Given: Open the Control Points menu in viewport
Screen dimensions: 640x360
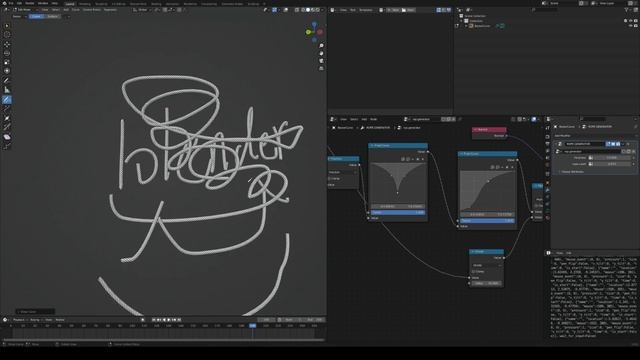Looking at the screenshot, I should 92,10.
